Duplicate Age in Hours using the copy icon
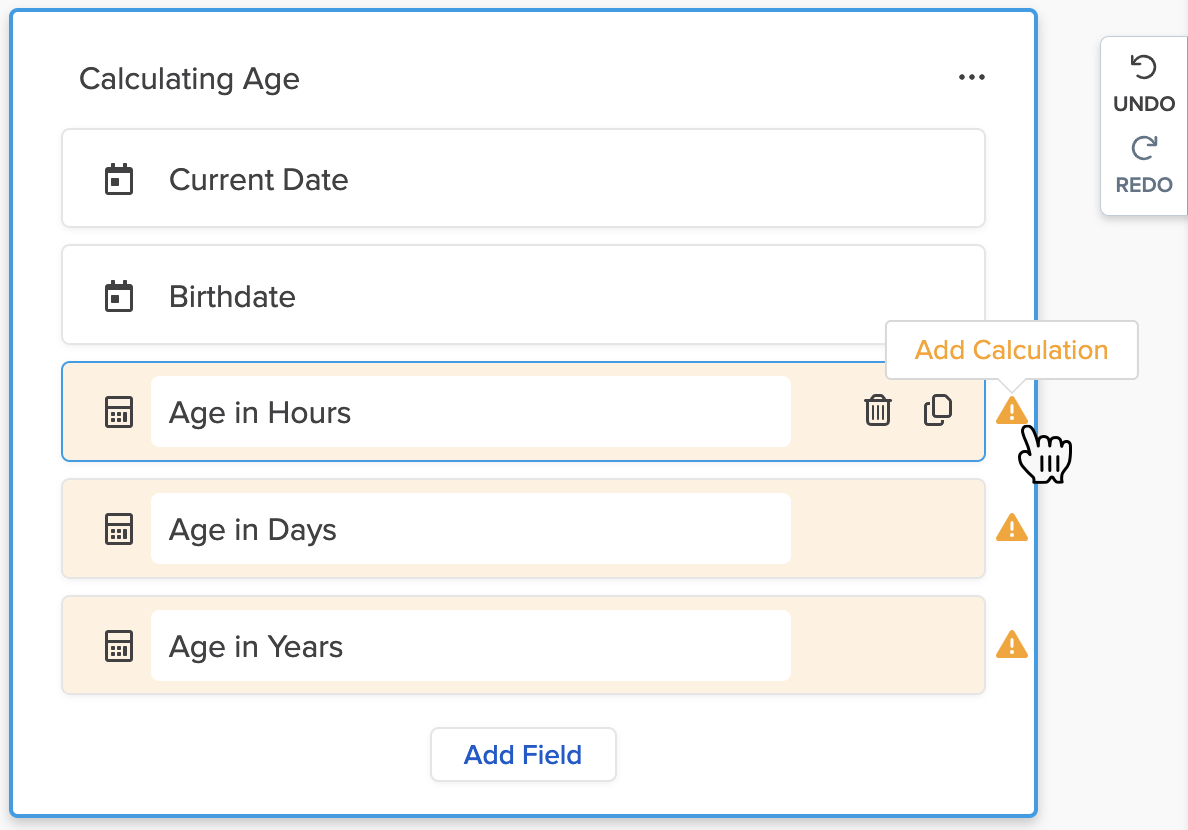Screen dimensions: 1188x830 938,410
